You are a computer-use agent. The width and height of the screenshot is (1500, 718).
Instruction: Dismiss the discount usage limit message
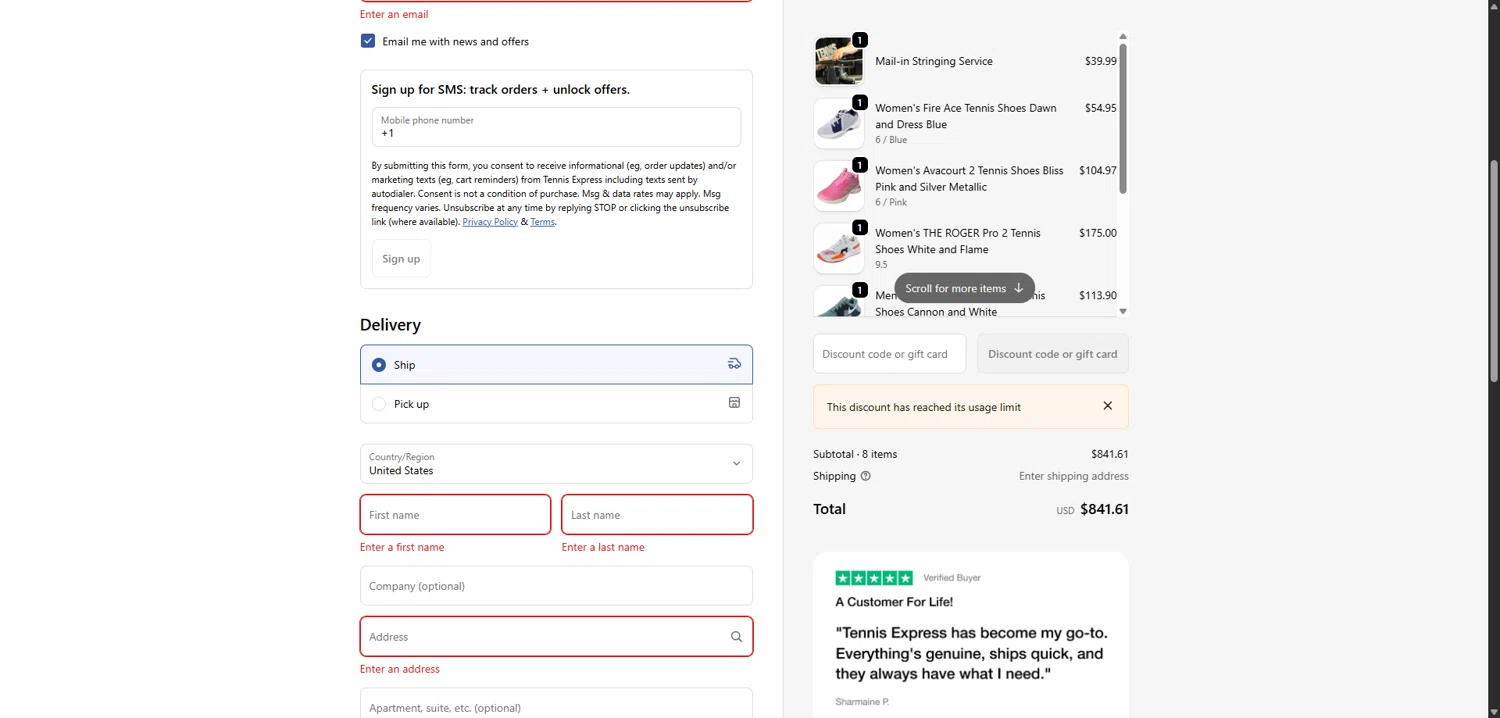[x=1107, y=406]
